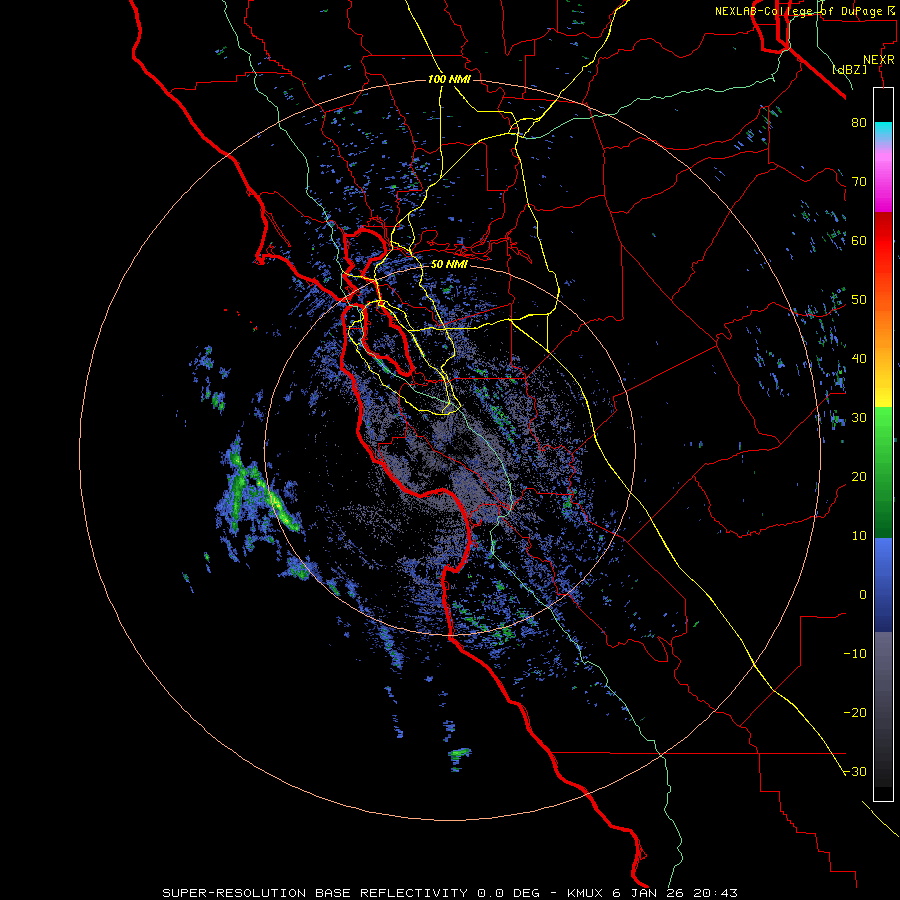The height and width of the screenshot is (900, 900).
Task: Click the "0.0 DEG" elevation angle in the caption
Action: point(509,893)
